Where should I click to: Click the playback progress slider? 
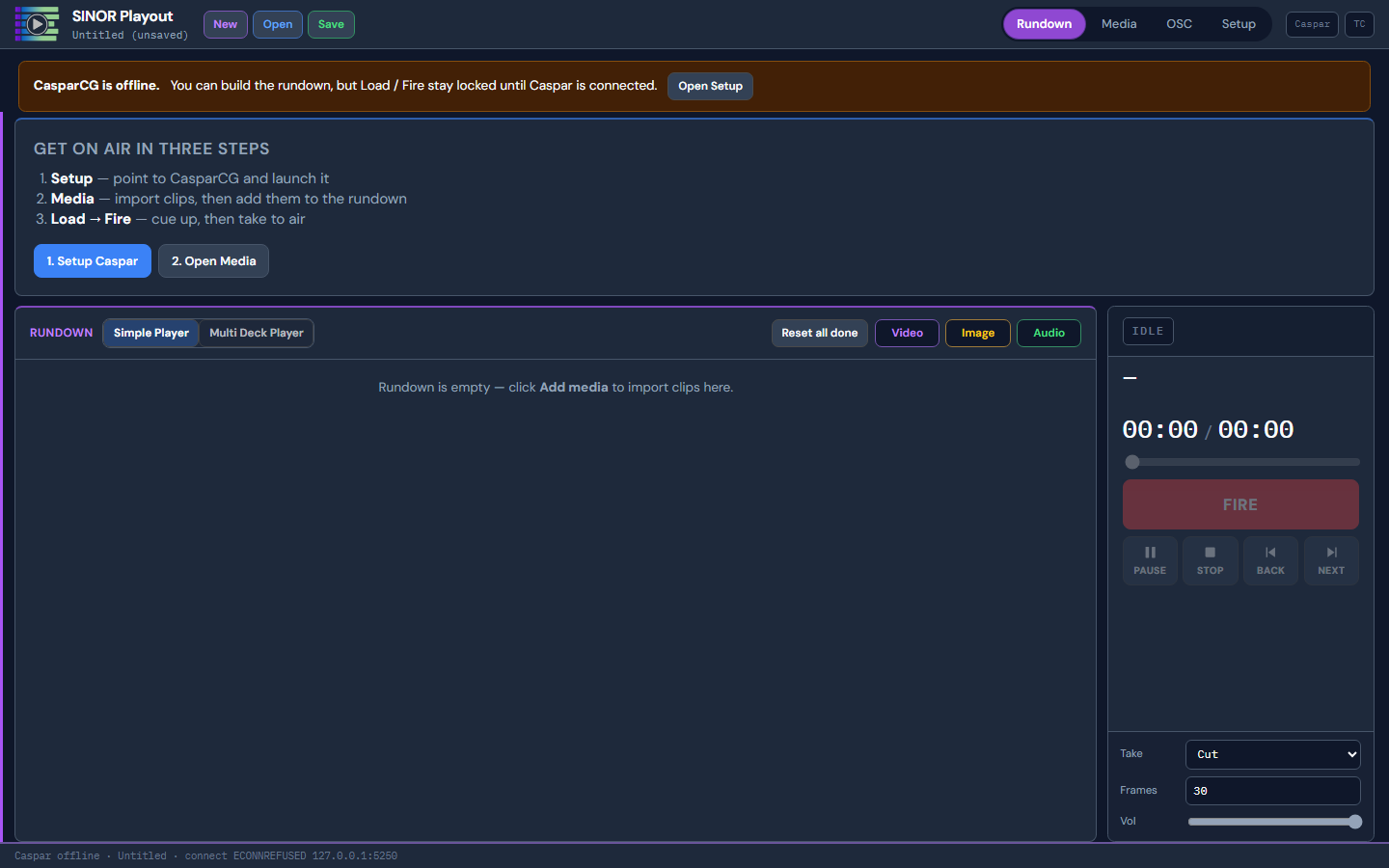pos(1241,462)
